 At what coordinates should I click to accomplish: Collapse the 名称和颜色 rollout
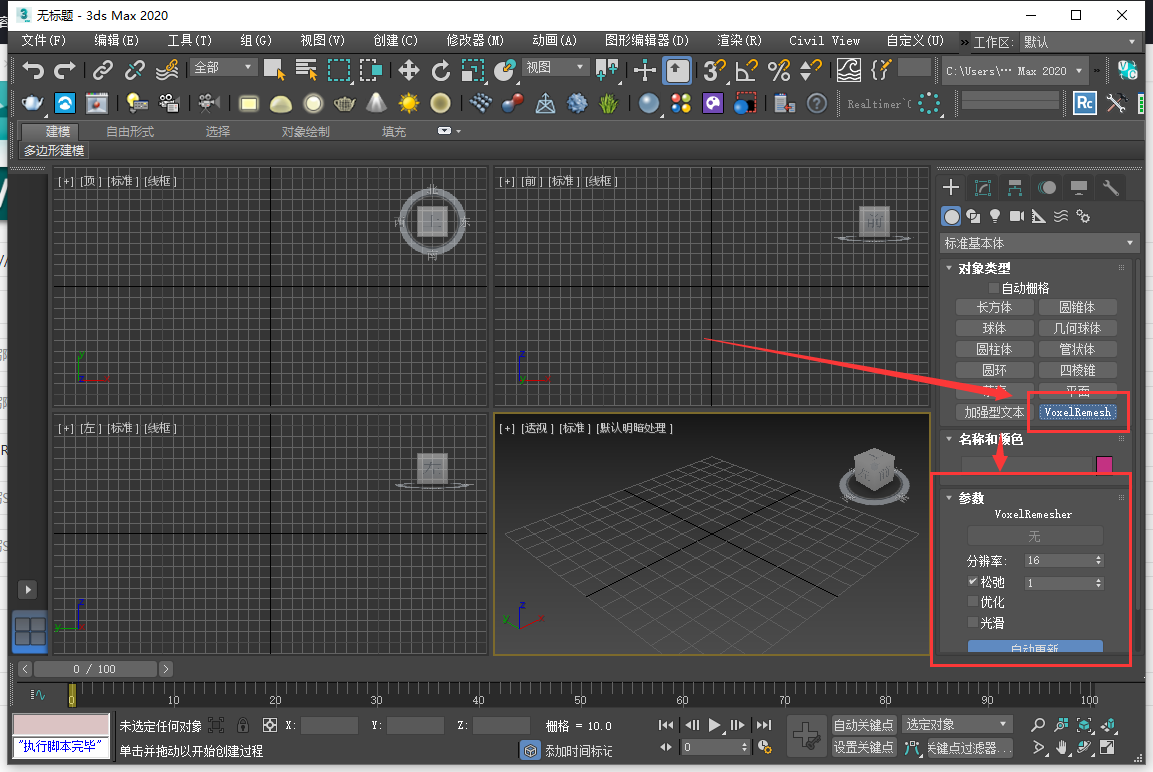coord(949,439)
